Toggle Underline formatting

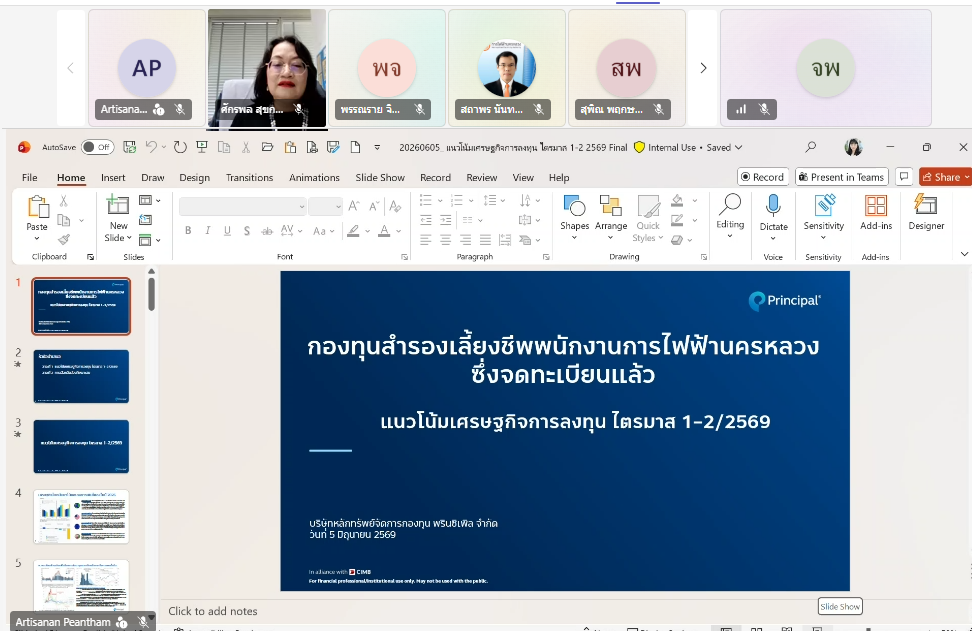coord(228,231)
